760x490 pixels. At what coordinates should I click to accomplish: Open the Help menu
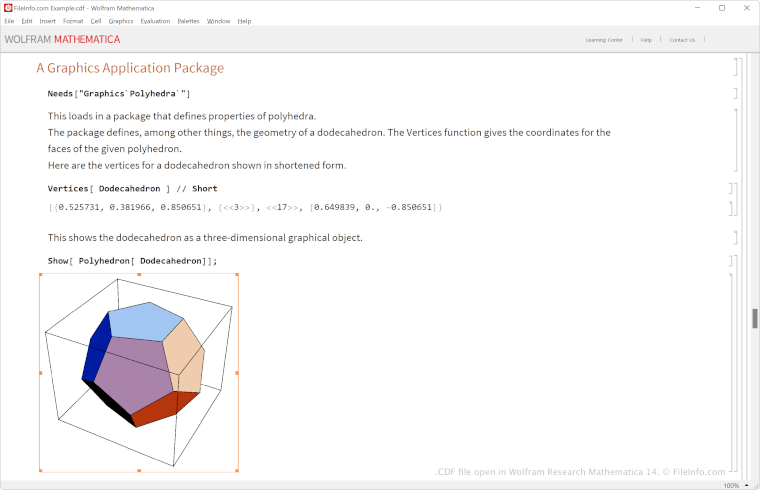point(244,21)
